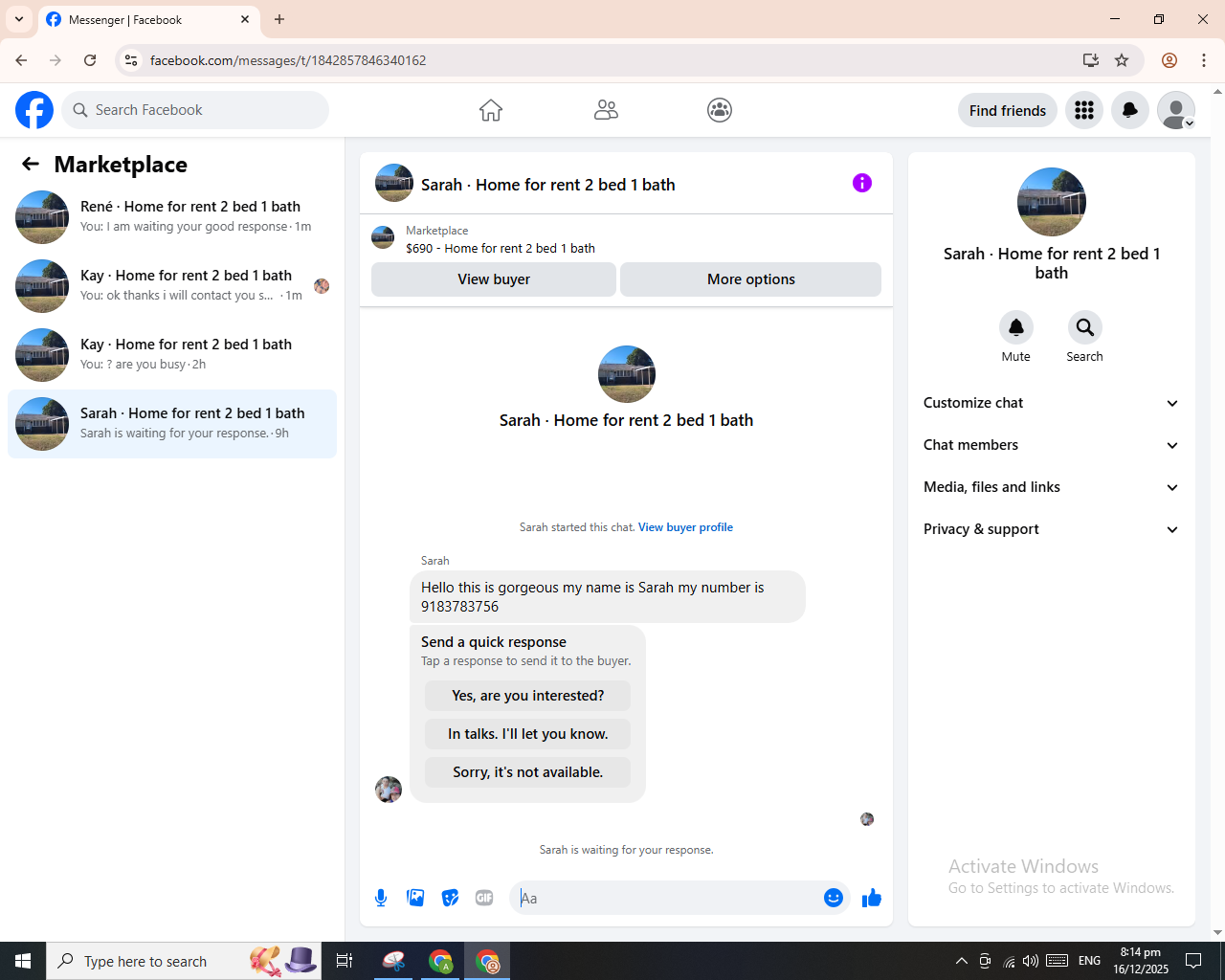This screenshot has width=1225, height=980.
Task: Open the Groups icon in top navigation
Action: tap(720, 110)
